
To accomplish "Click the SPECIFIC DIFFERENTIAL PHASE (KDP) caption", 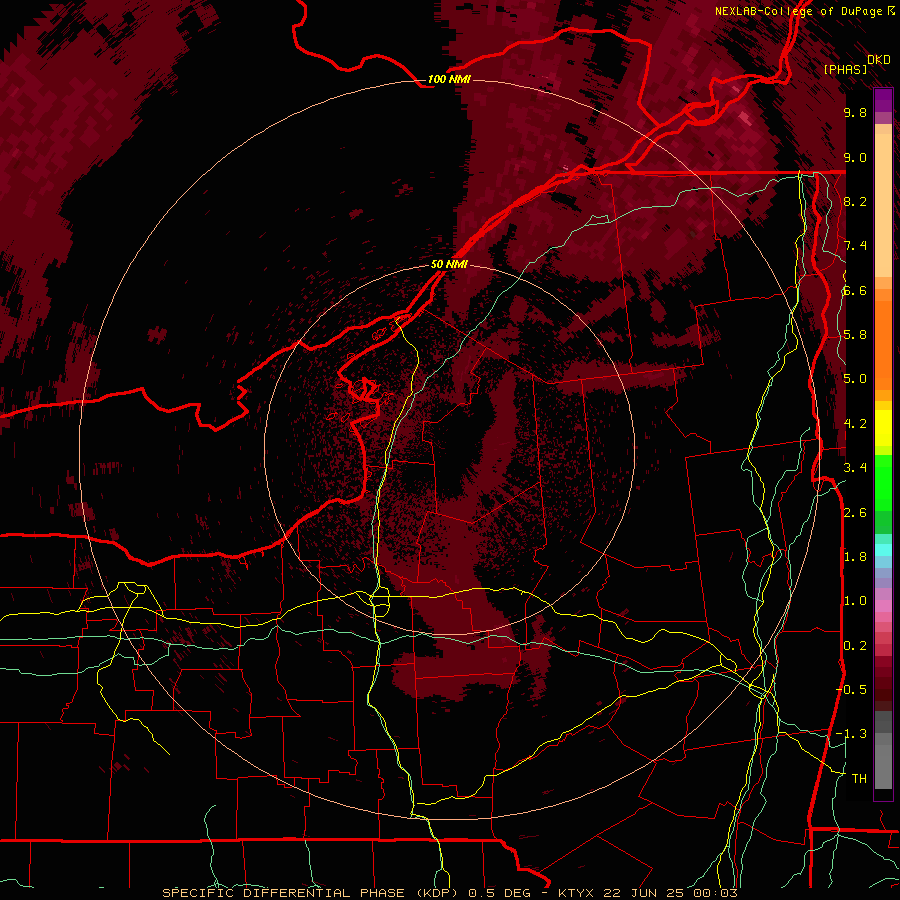I will (311, 893).
